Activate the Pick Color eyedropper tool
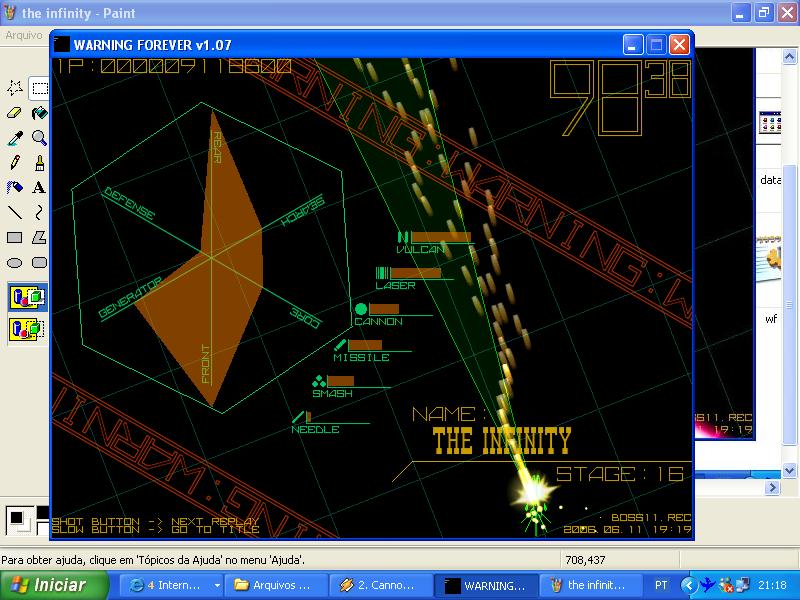This screenshot has width=800, height=600. (15, 138)
